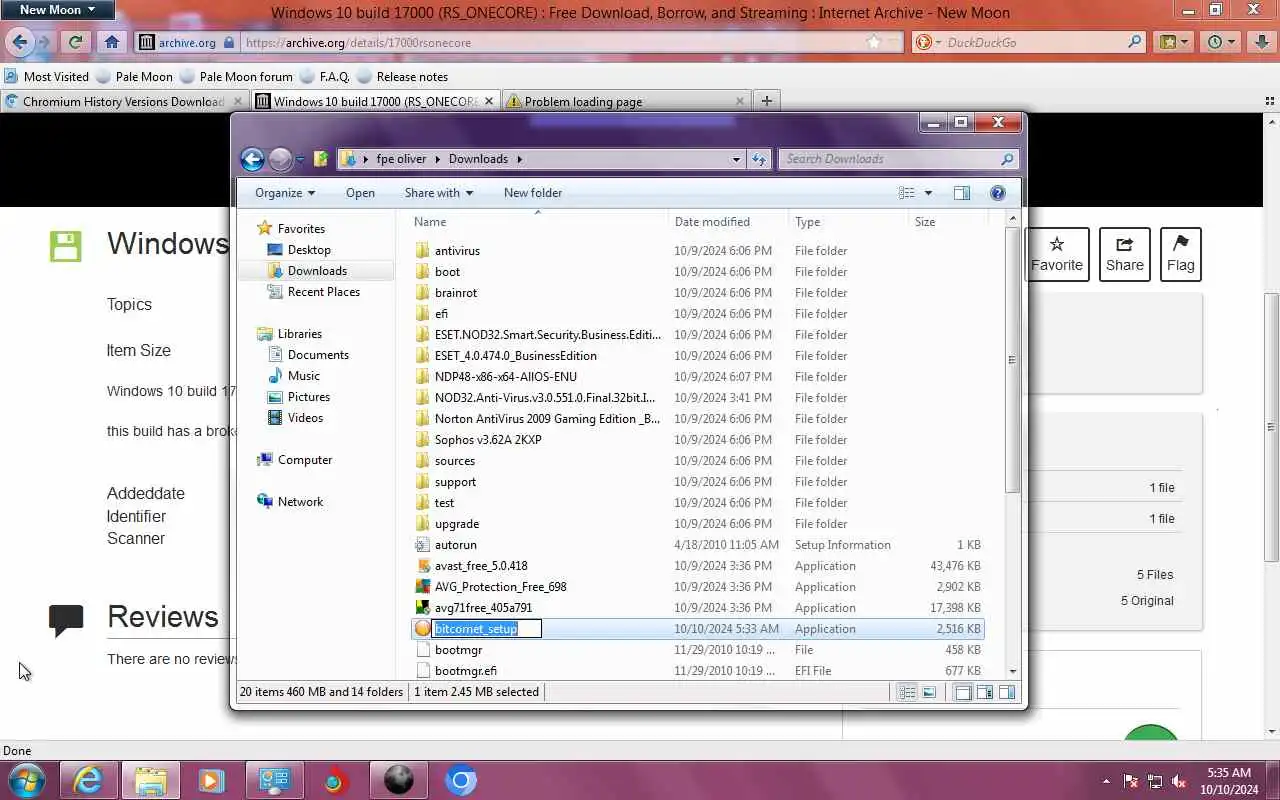Click the Action Center flag tray icon
The height and width of the screenshot is (800, 1280).
[x=1131, y=781]
